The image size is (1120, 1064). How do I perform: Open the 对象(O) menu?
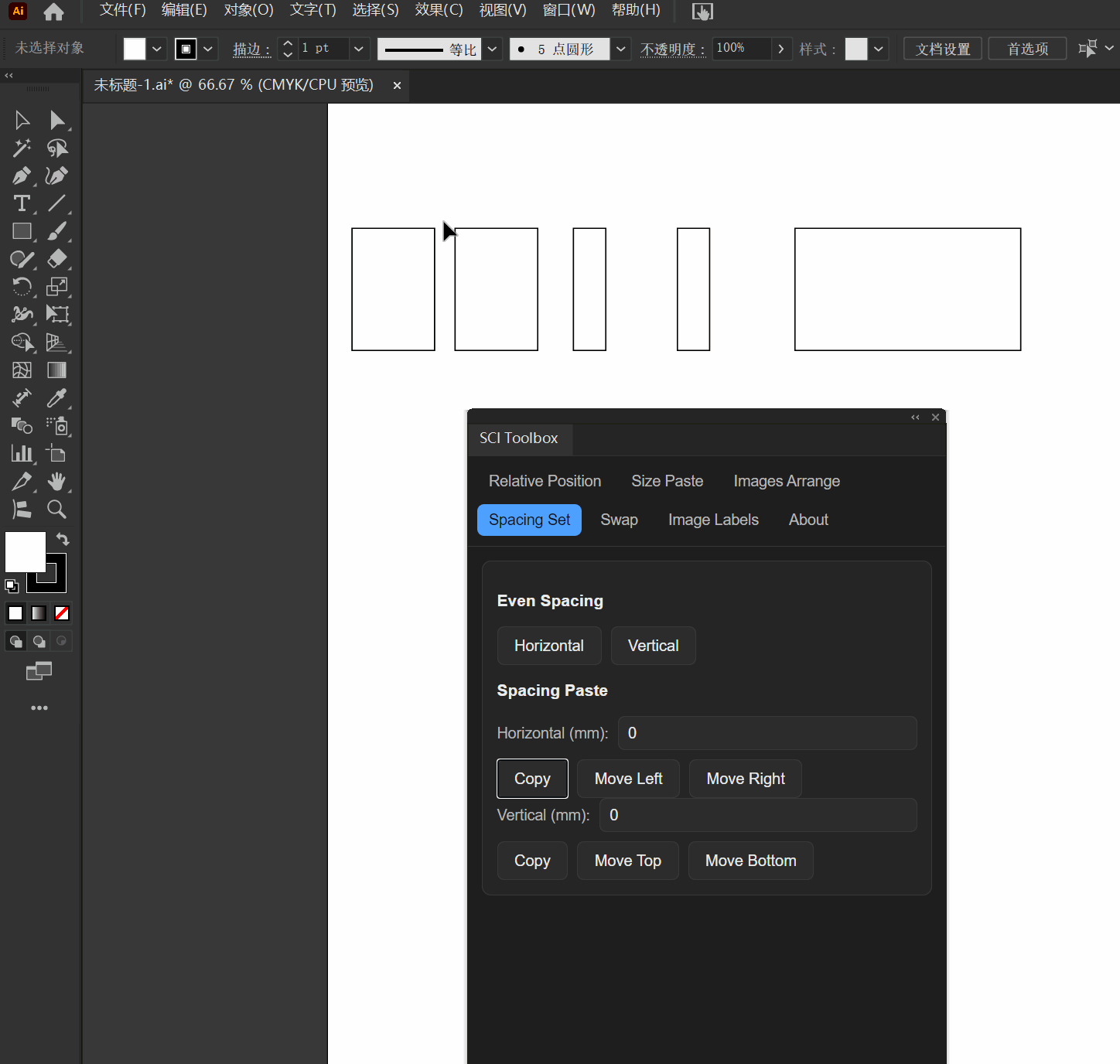pos(249,10)
